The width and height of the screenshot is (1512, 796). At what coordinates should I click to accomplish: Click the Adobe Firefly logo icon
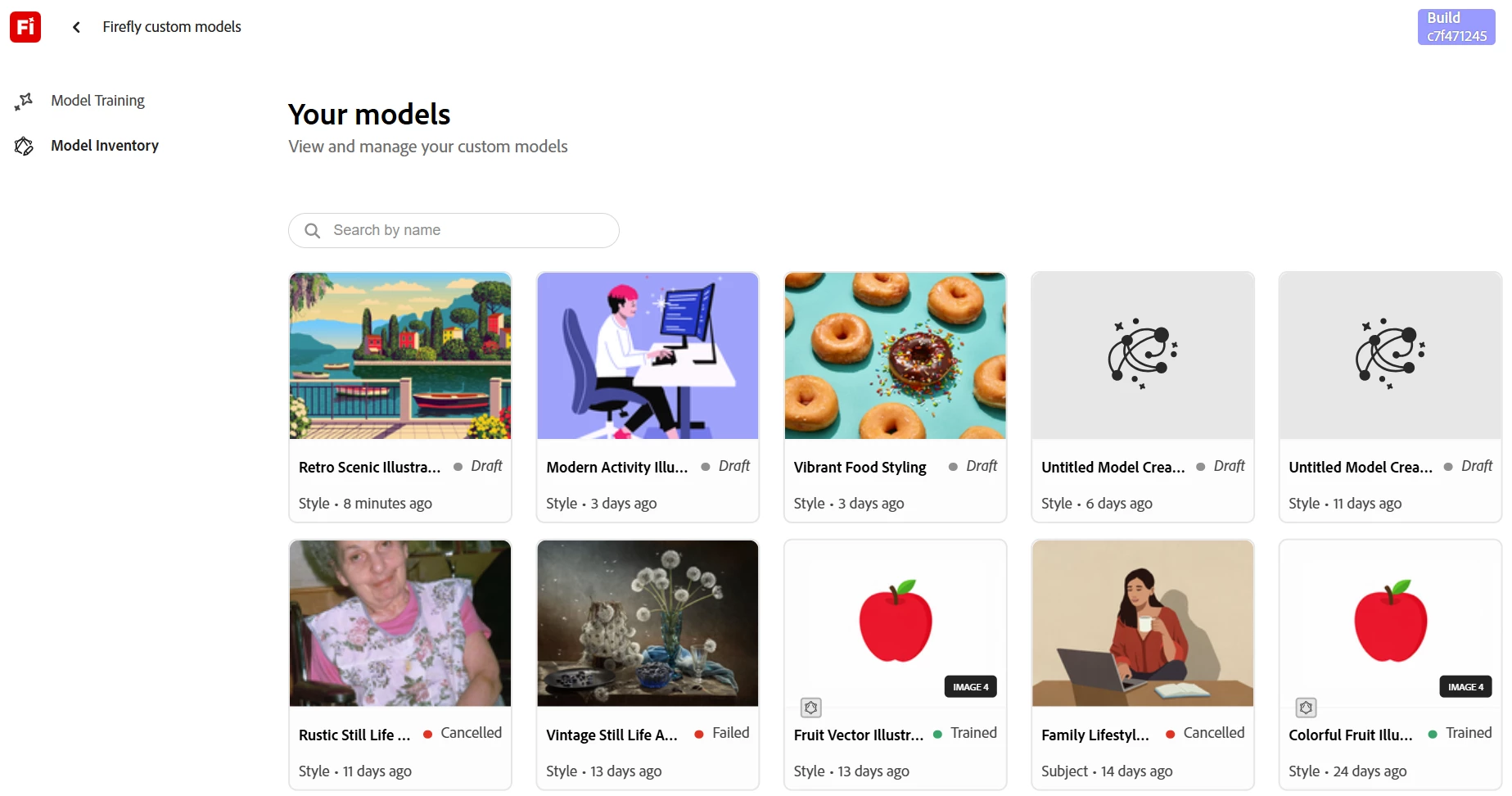25,27
